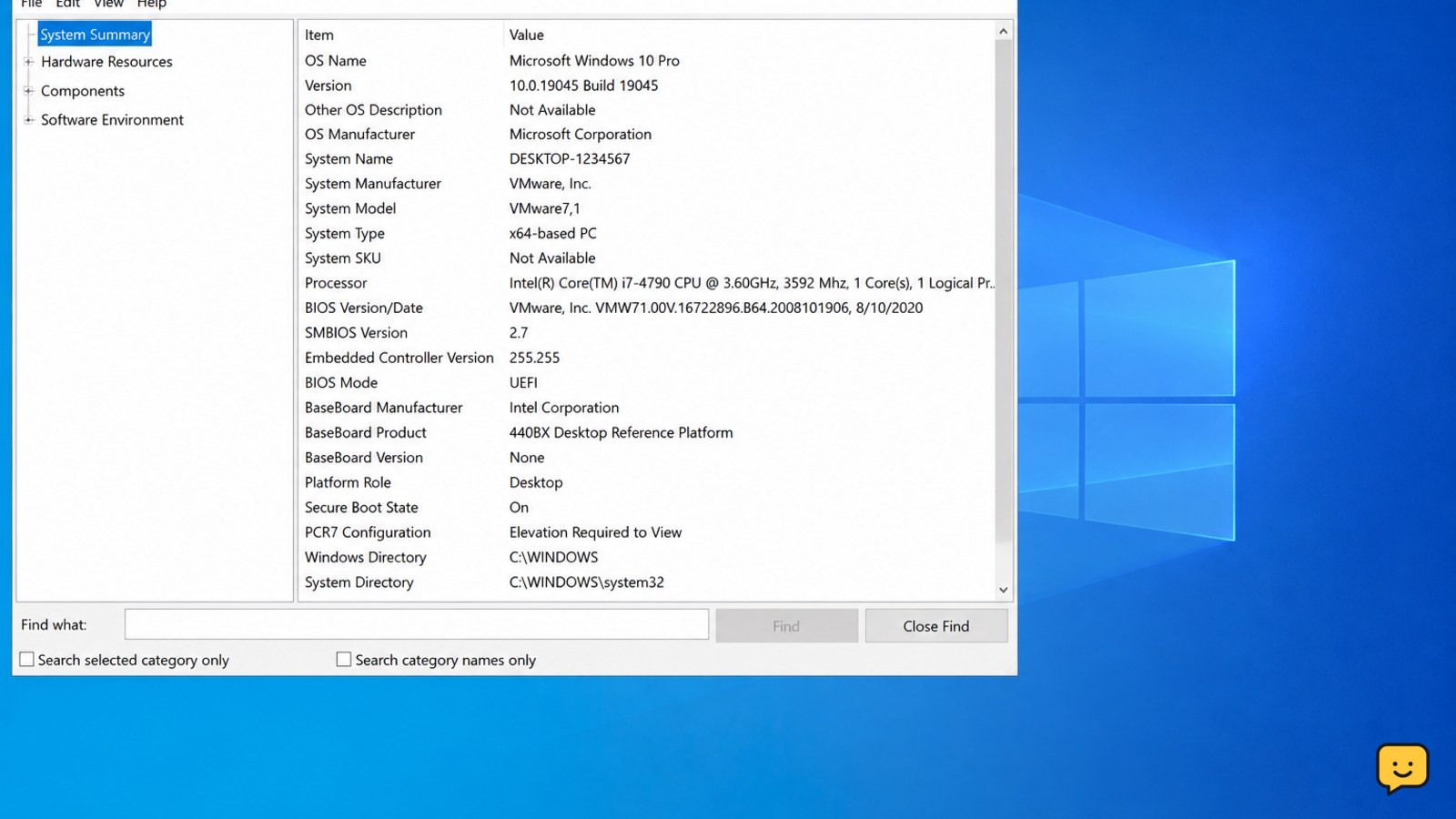Screen dimensions: 1456x819
Task: Select the Embedded Controller Version row
Action: 647,358
